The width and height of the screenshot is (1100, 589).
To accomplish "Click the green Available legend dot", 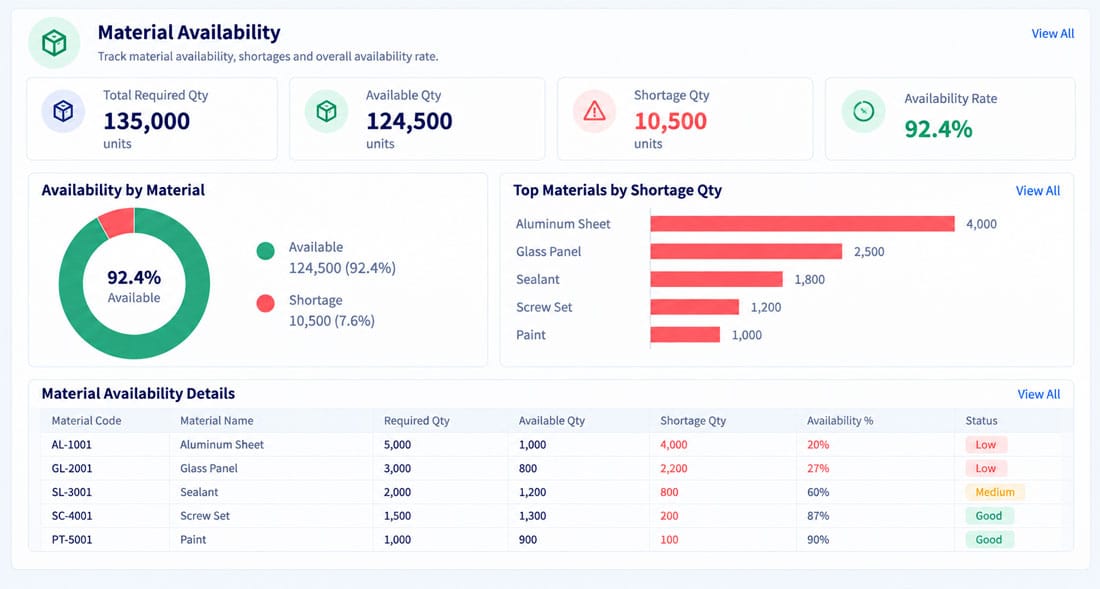I will coord(265,250).
